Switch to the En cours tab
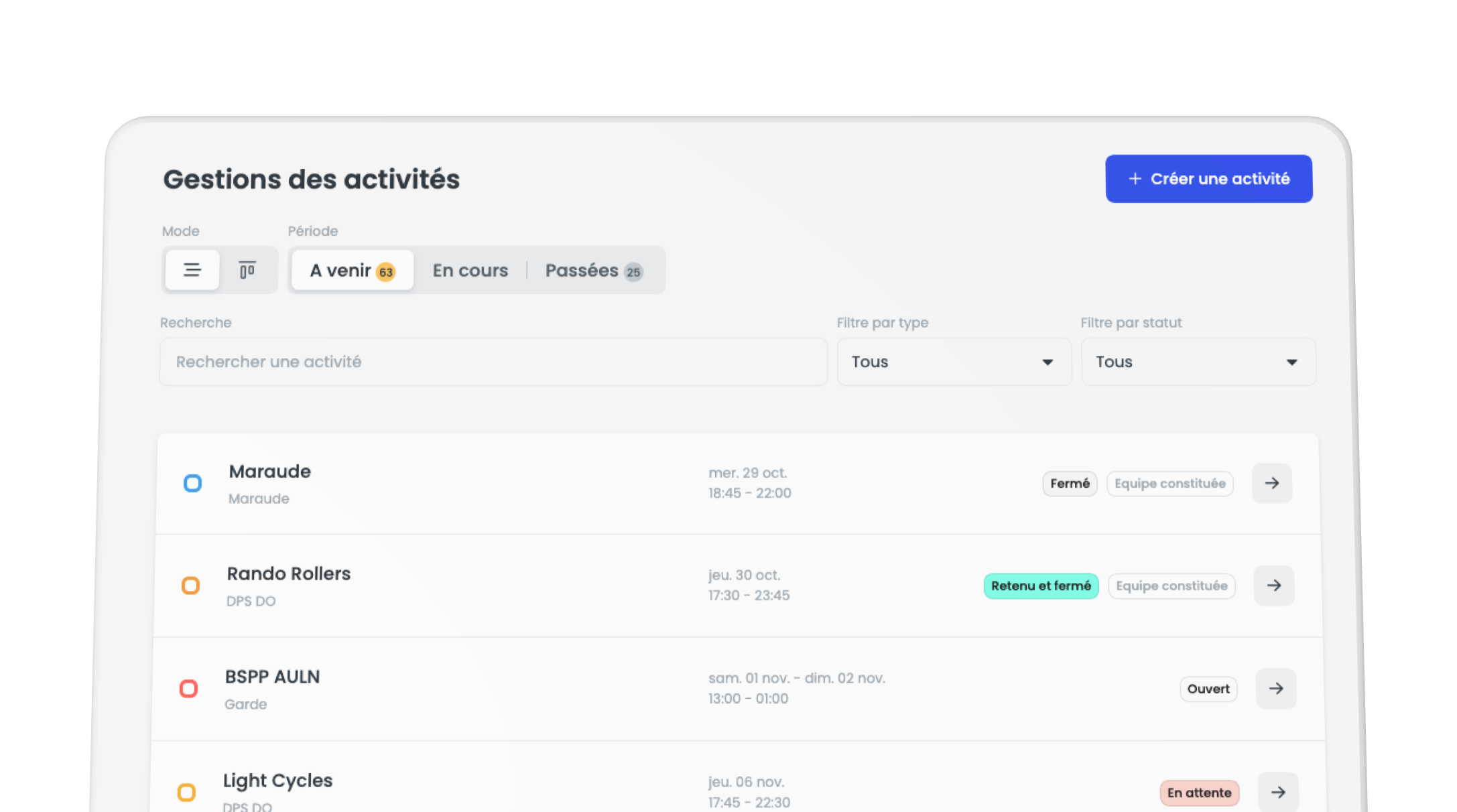Viewport: 1457px width, 812px height. pos(470,270)
